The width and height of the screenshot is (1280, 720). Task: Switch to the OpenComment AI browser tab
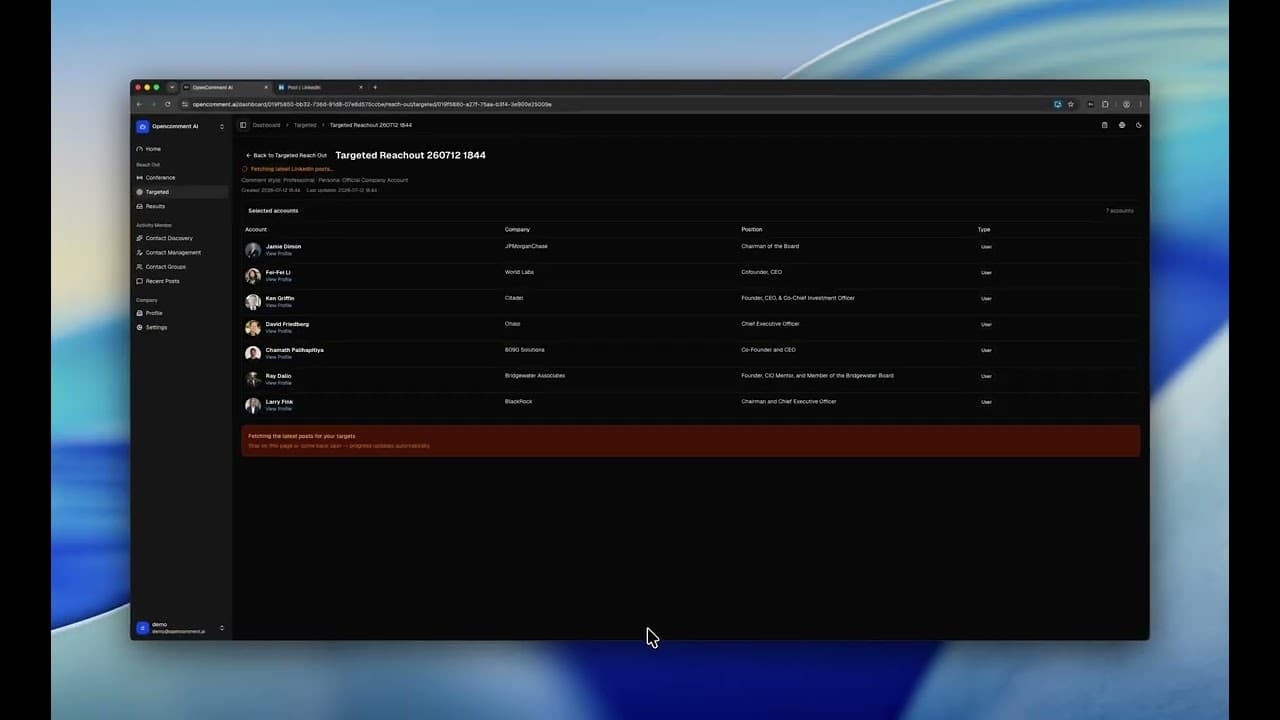click(x=225, y=87)
